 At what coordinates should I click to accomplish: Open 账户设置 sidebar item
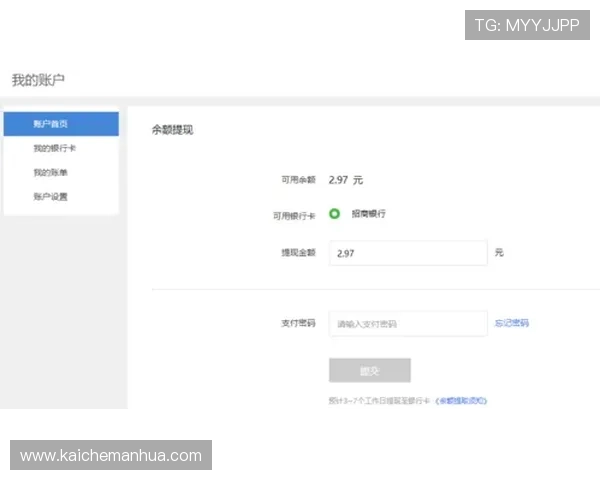coord(51,197)
